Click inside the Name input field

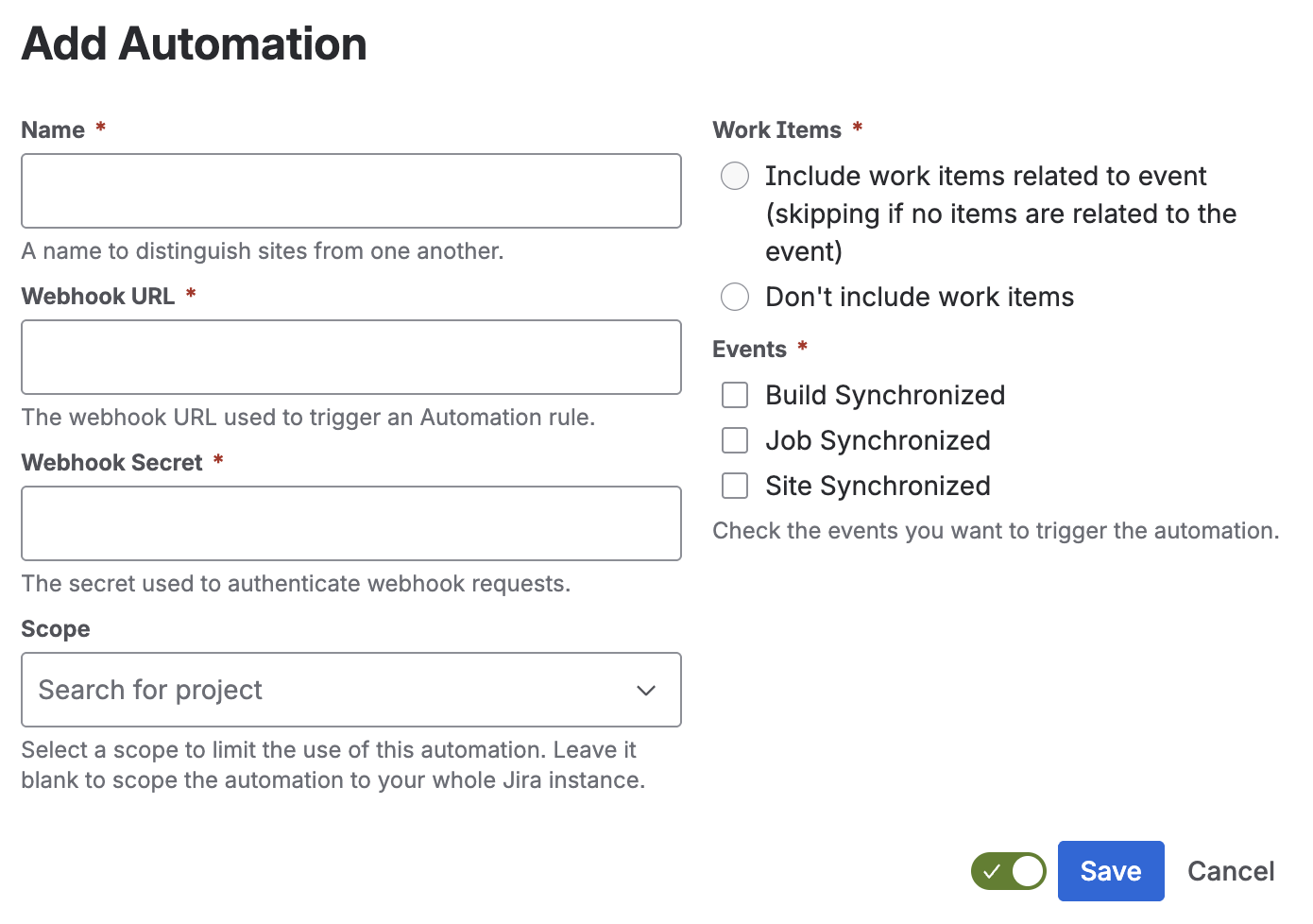[x=351, y=191]
